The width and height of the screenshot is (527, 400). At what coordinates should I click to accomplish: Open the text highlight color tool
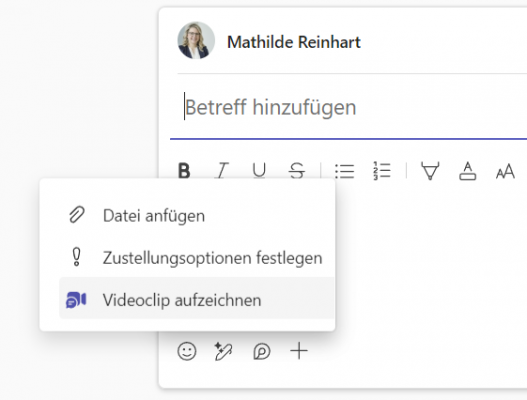(430, 171)
